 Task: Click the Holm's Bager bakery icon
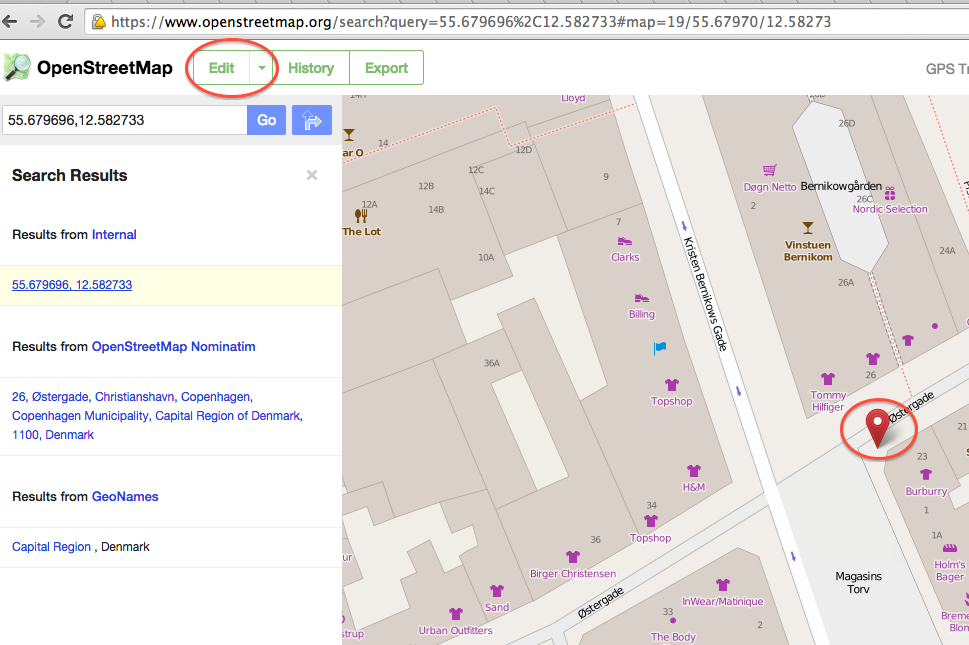coord(950,549)
